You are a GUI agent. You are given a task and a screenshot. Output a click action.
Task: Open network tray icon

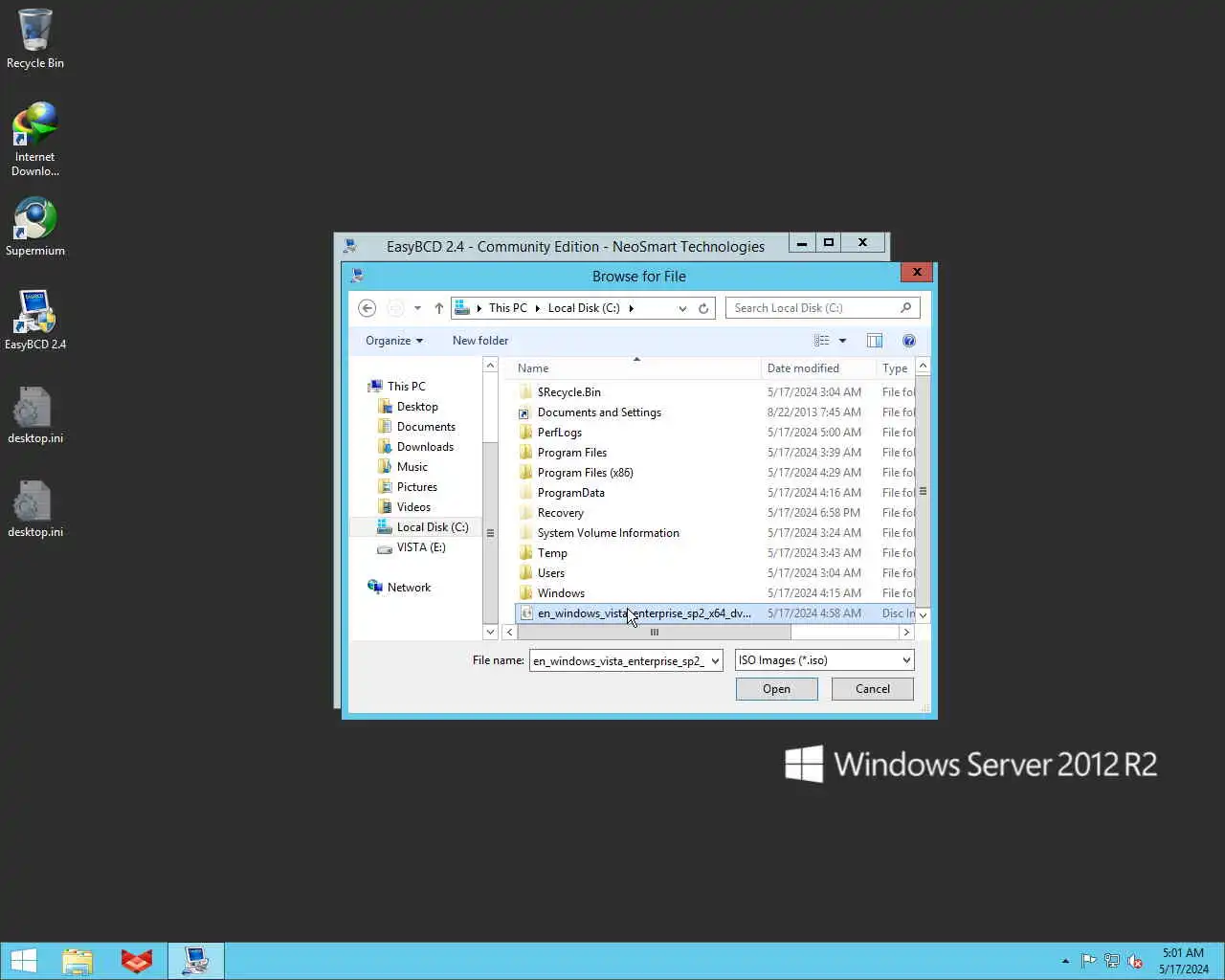(x=1111, y=961)
